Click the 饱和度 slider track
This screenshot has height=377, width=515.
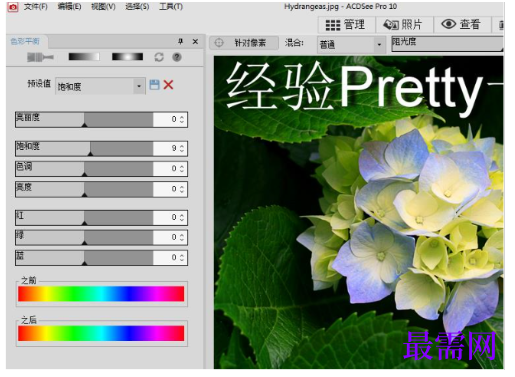[84, 148]
